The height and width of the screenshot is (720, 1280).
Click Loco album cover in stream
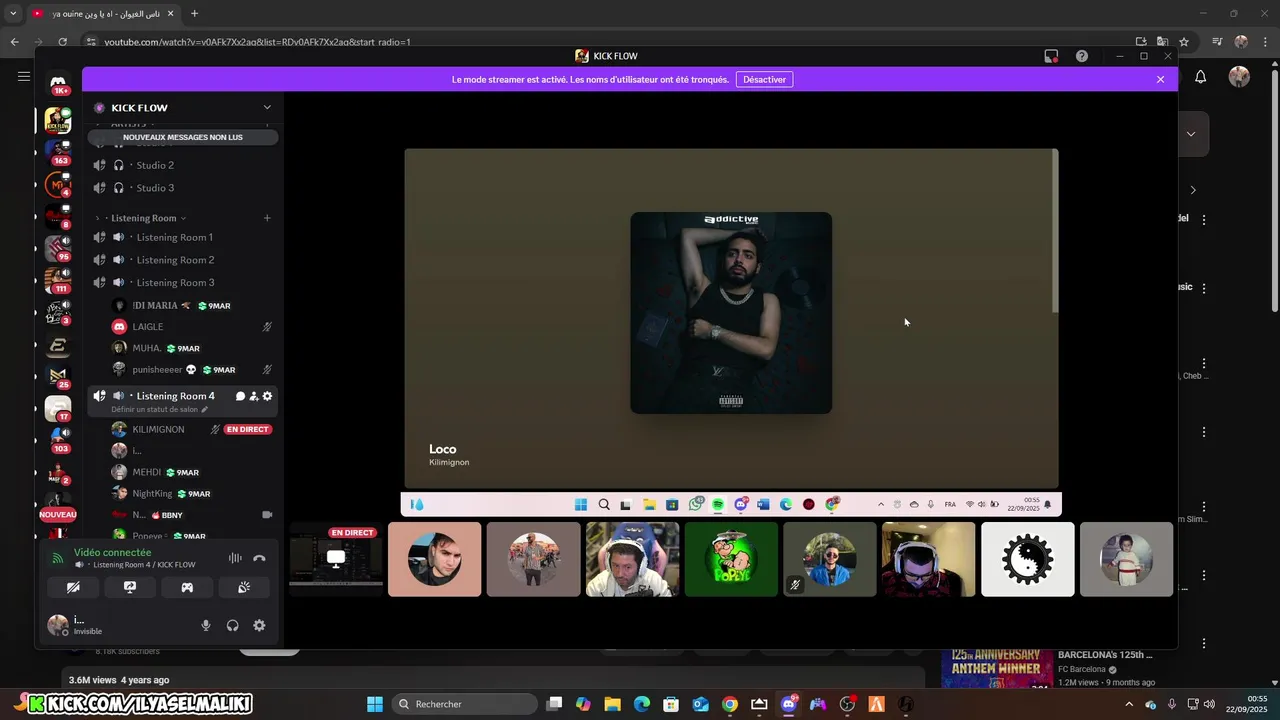[731, 313]
